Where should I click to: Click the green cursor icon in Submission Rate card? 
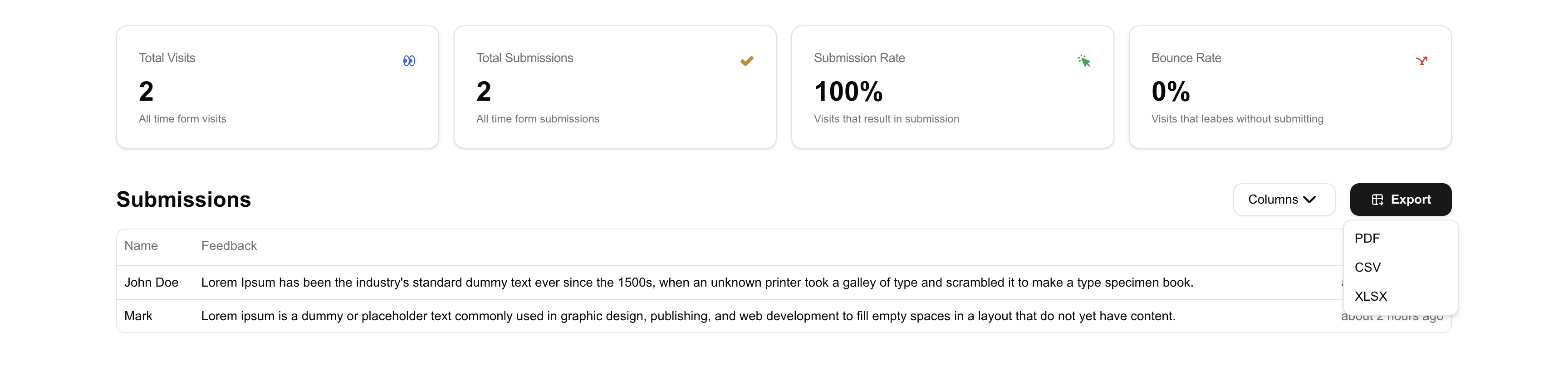[1084, 61]
